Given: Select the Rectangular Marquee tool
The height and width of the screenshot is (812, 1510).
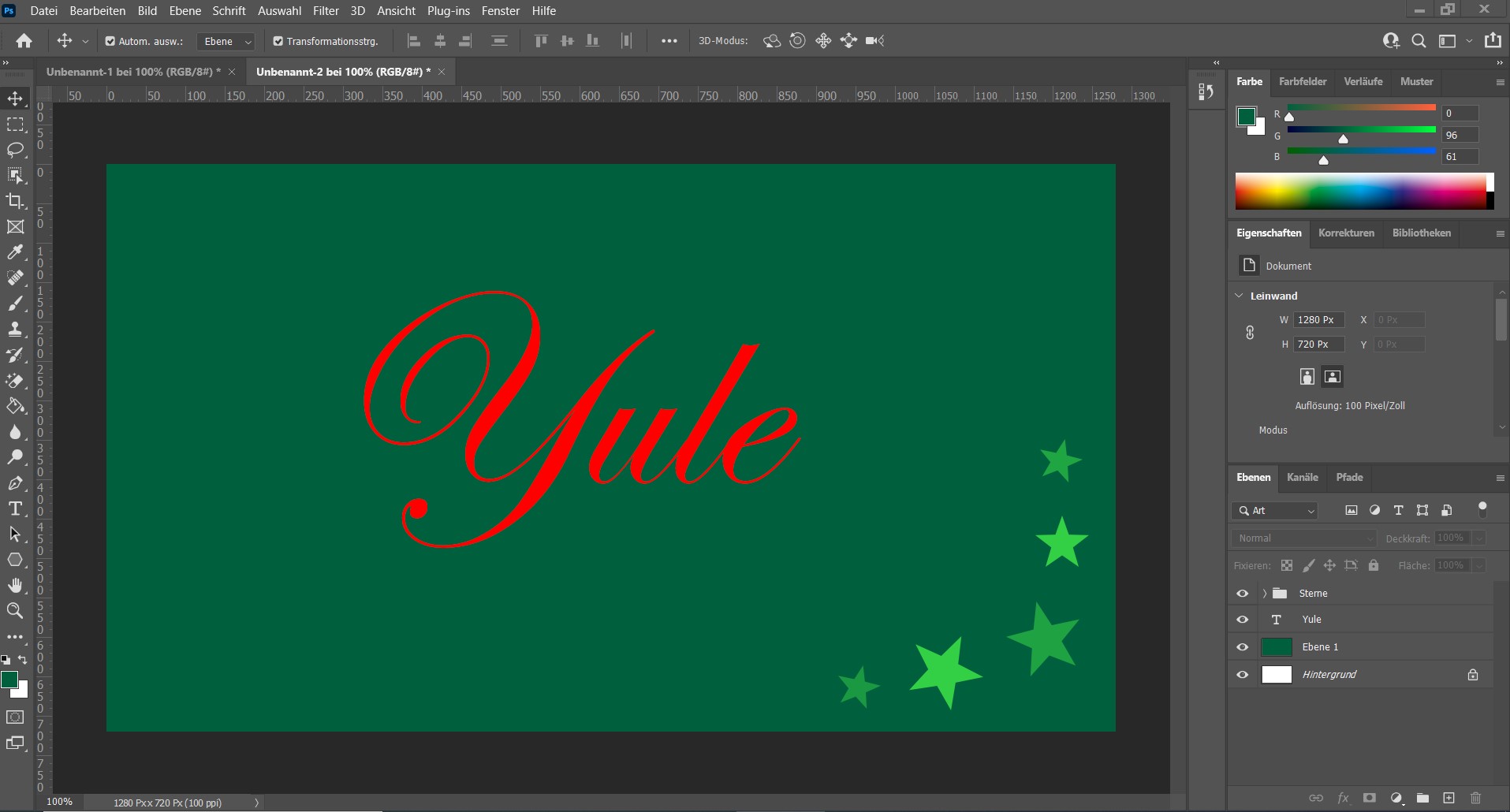Looking at the screenshot, I should [15, 125].
